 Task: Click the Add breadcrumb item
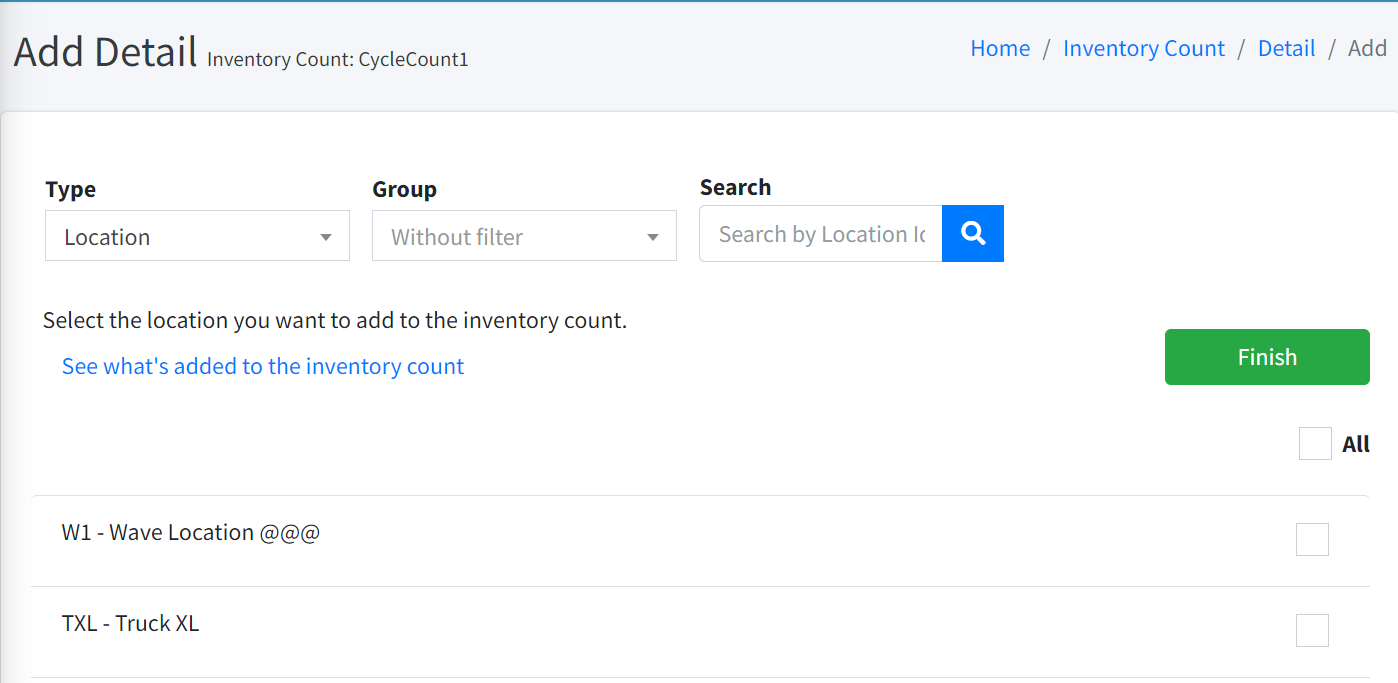1367,48
